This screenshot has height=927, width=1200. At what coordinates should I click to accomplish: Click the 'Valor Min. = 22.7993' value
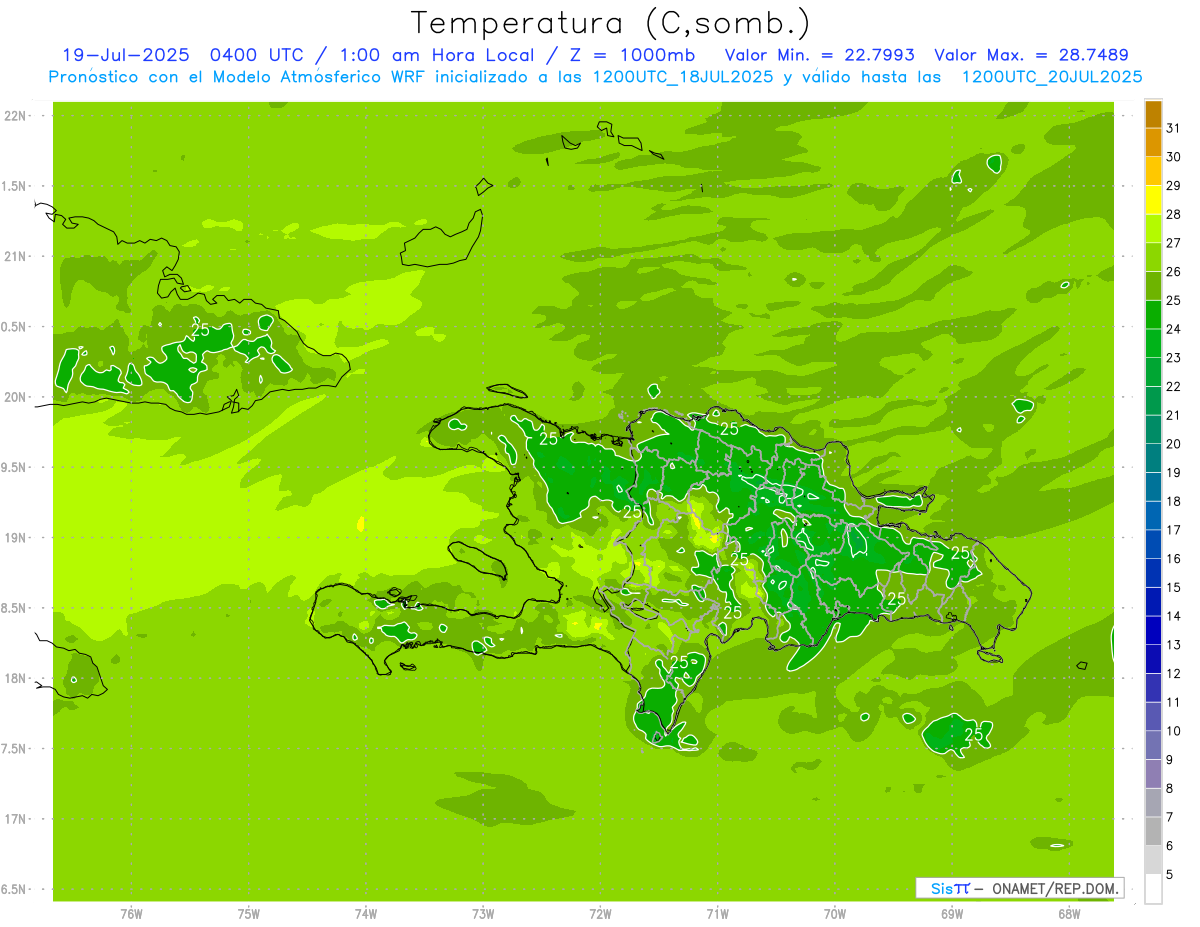[819, 55]
